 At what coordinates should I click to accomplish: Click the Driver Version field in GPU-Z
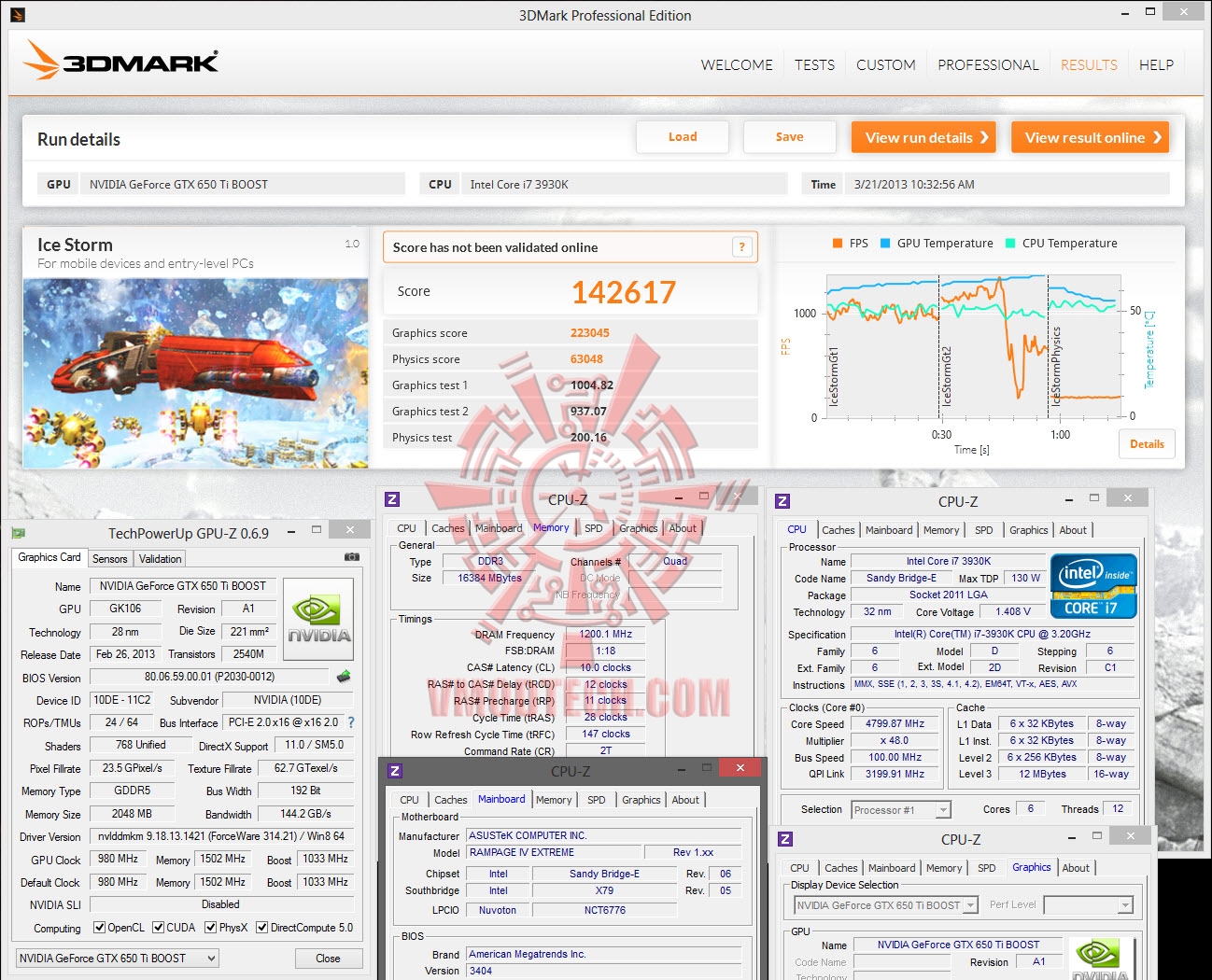point(221,836)
